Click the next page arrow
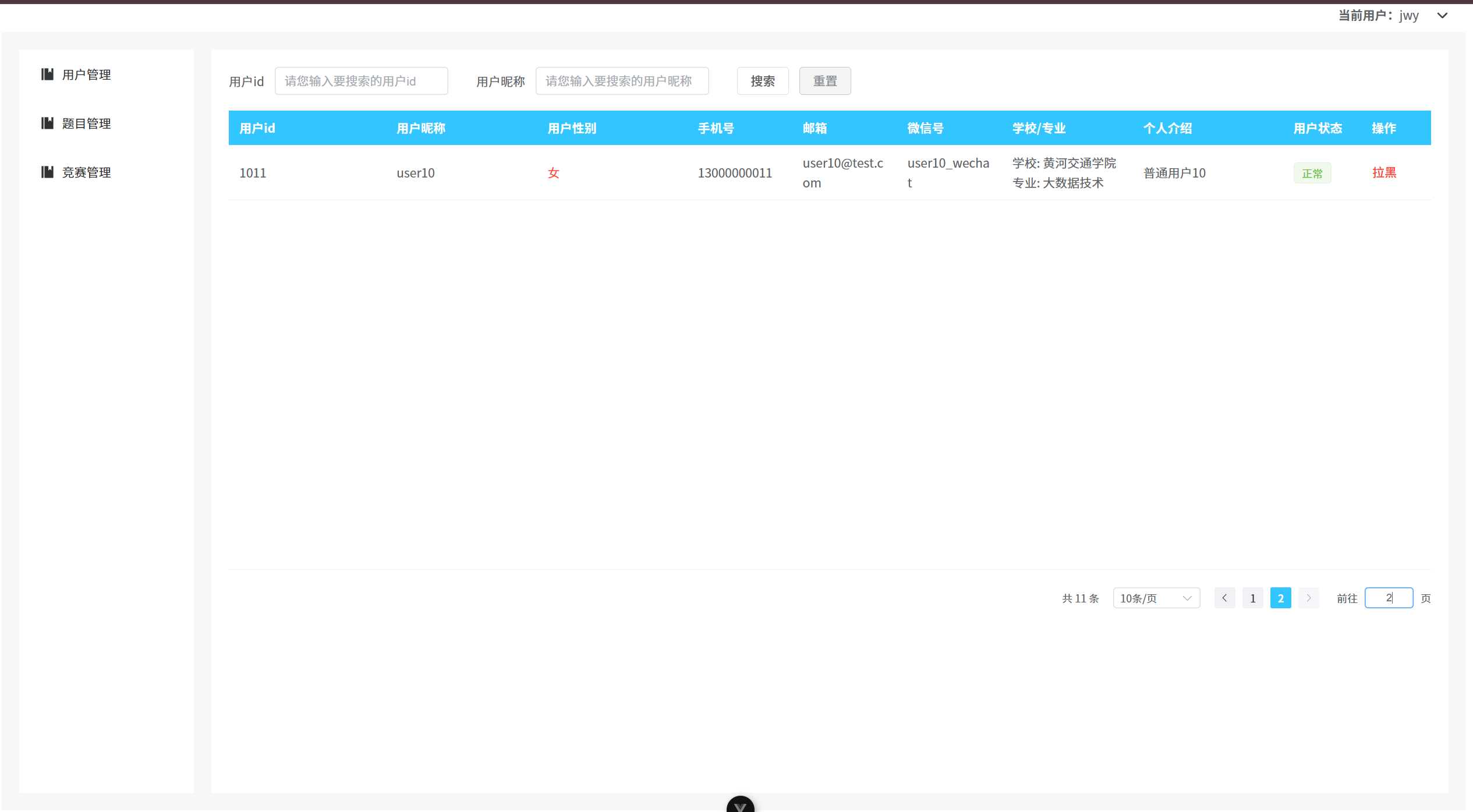 1308,598
